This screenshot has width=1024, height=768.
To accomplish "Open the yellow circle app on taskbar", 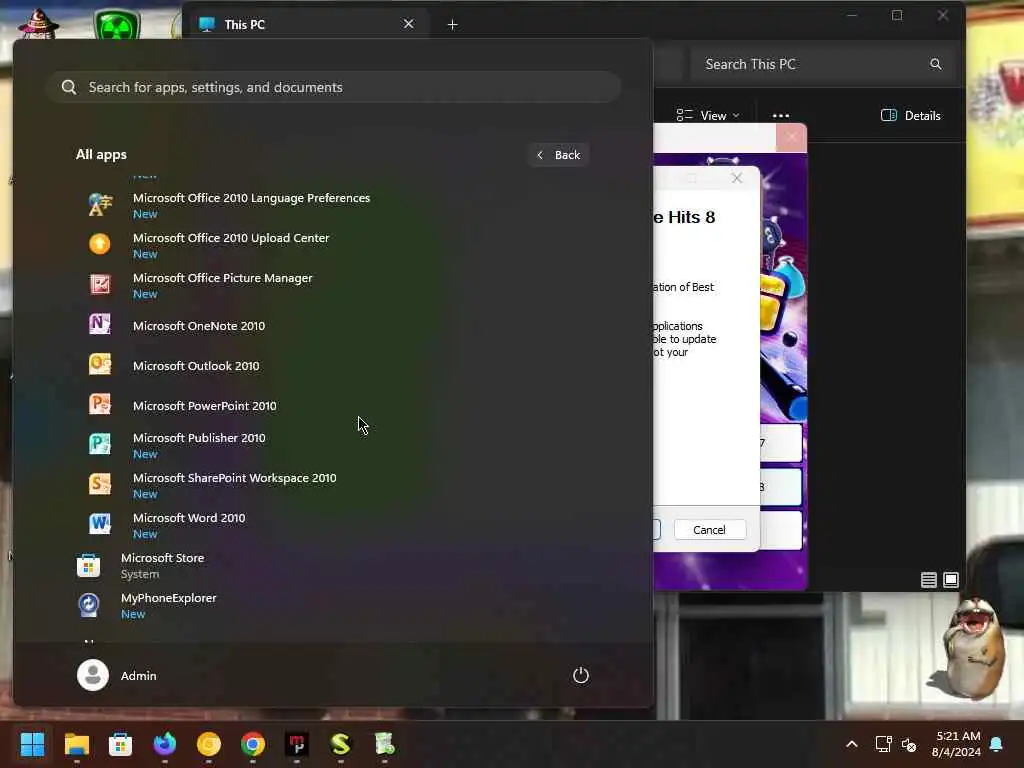I will 209,744.
